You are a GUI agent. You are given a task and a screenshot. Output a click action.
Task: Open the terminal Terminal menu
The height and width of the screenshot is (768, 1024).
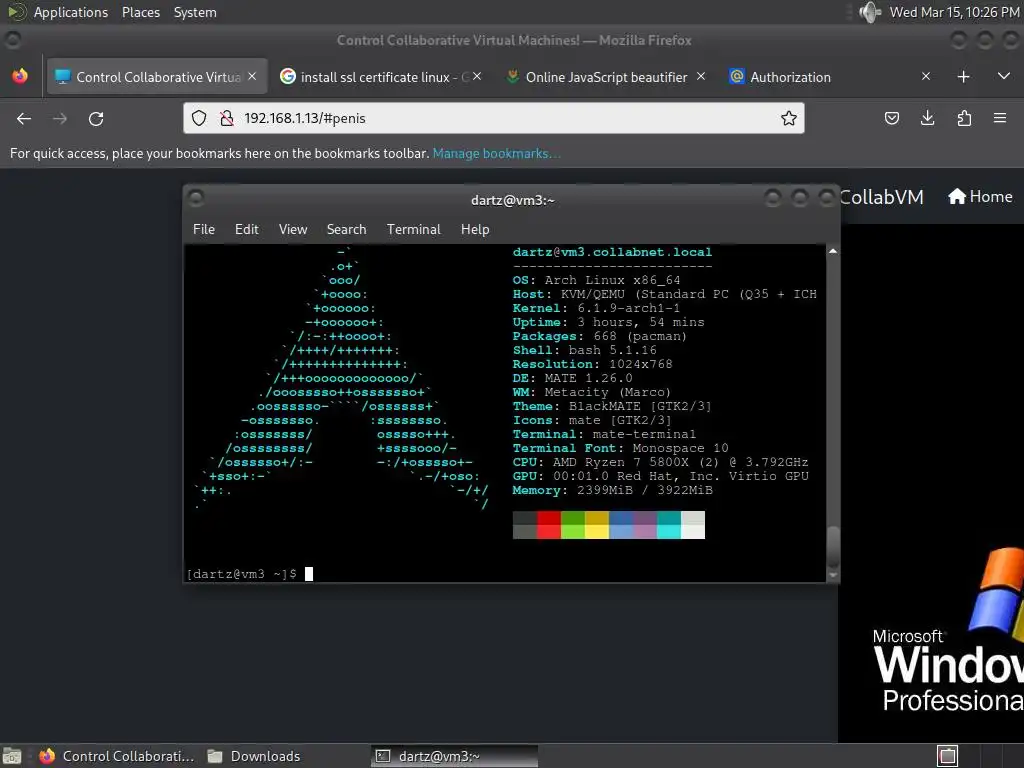[x=413, y=229]
